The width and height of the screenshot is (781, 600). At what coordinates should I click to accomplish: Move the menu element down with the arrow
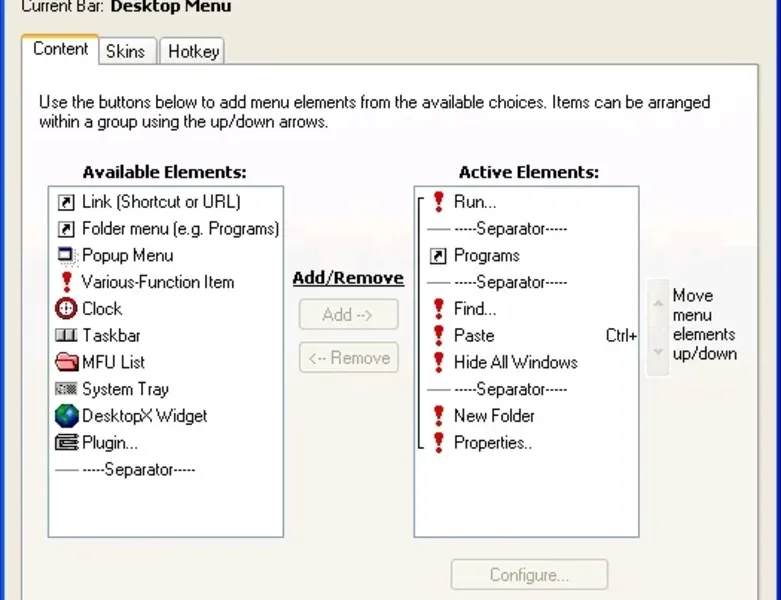click(657, 352)
